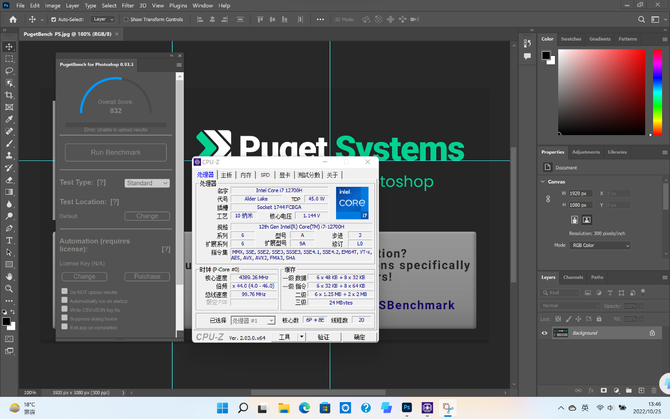Select the Rectangular Marquee tool

click(9, 59)
